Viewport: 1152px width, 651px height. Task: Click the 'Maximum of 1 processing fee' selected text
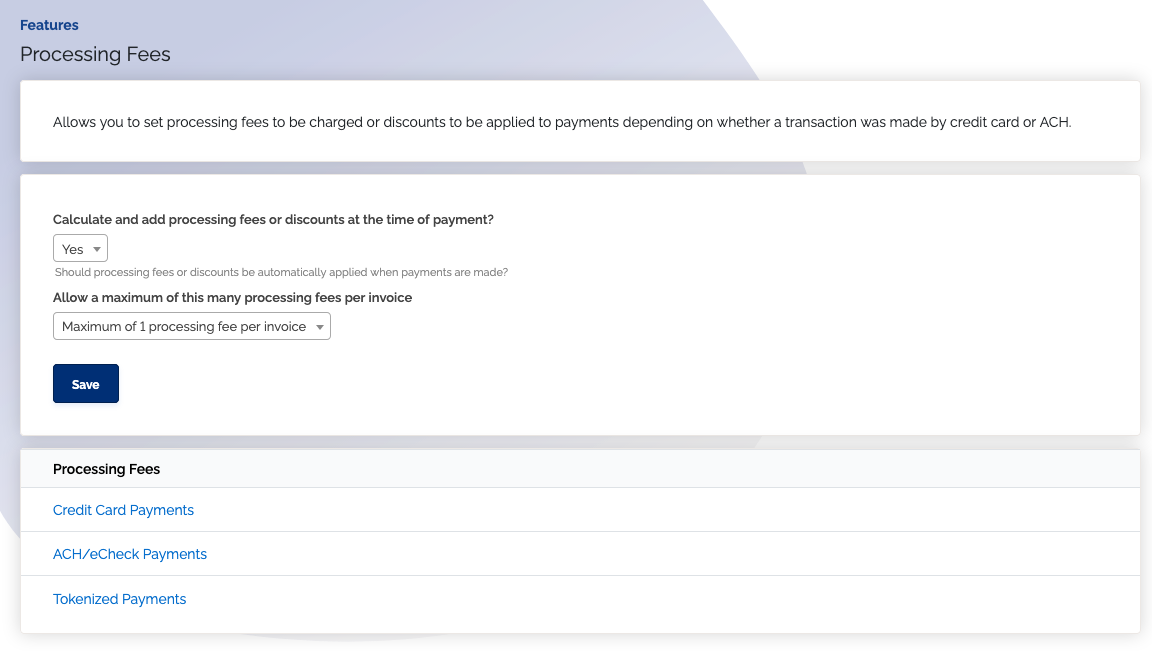click(184, 327)
